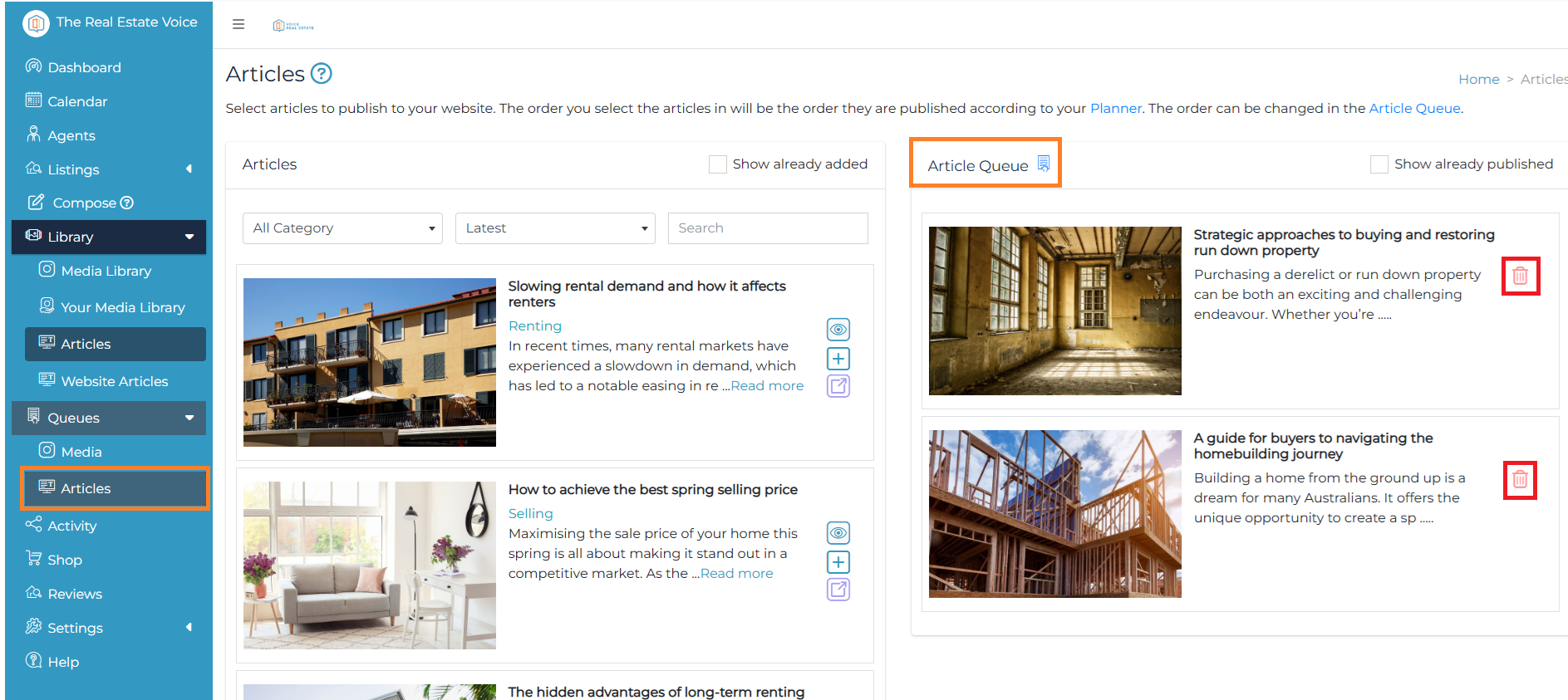Preview the spring selling price article
The image size is (1568, 700).
(x=838, y=533)
